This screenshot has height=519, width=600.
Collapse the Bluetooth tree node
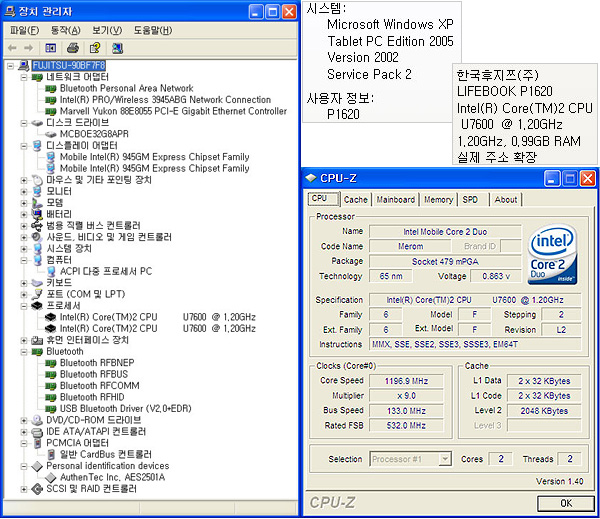[x=24, y=352]
